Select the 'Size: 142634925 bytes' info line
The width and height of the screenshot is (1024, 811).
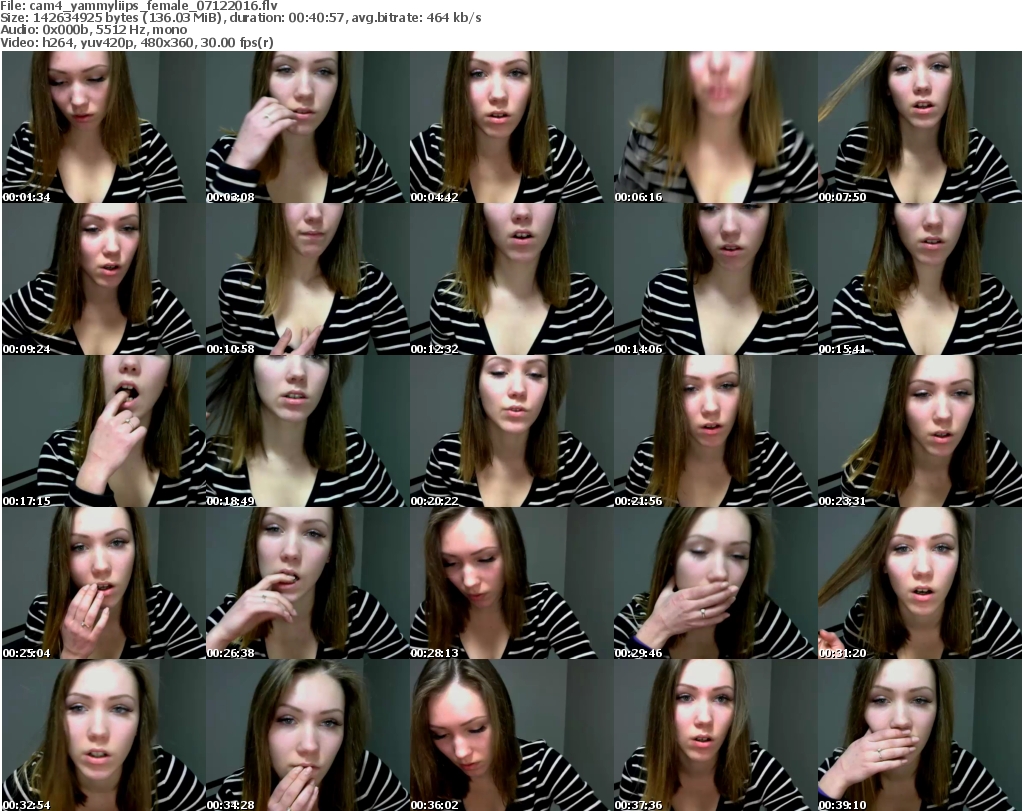(241, 18)
